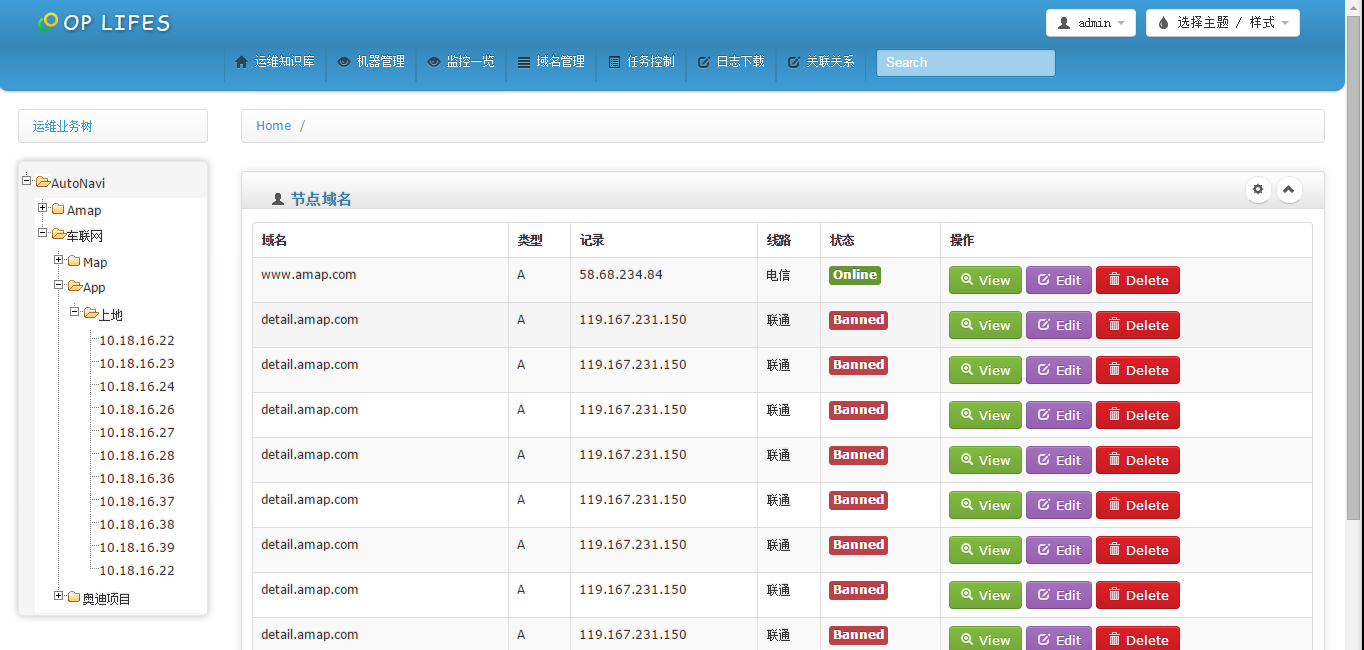Select host 10.18.16.37 in tree
Screen dimensions: 1364x650
[136, 502]
